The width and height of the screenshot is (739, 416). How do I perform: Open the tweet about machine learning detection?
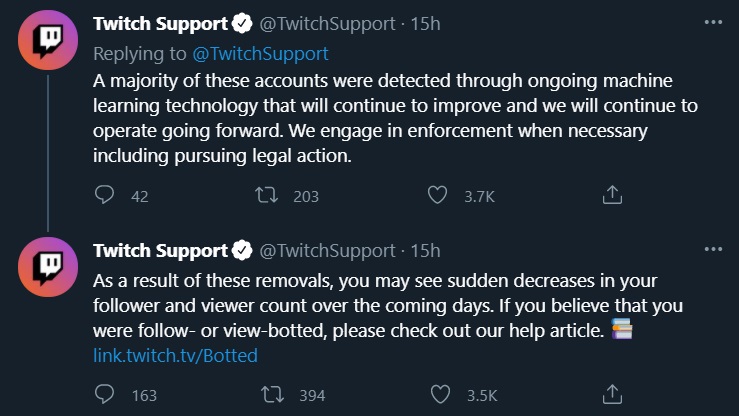(x=395, y=118)
